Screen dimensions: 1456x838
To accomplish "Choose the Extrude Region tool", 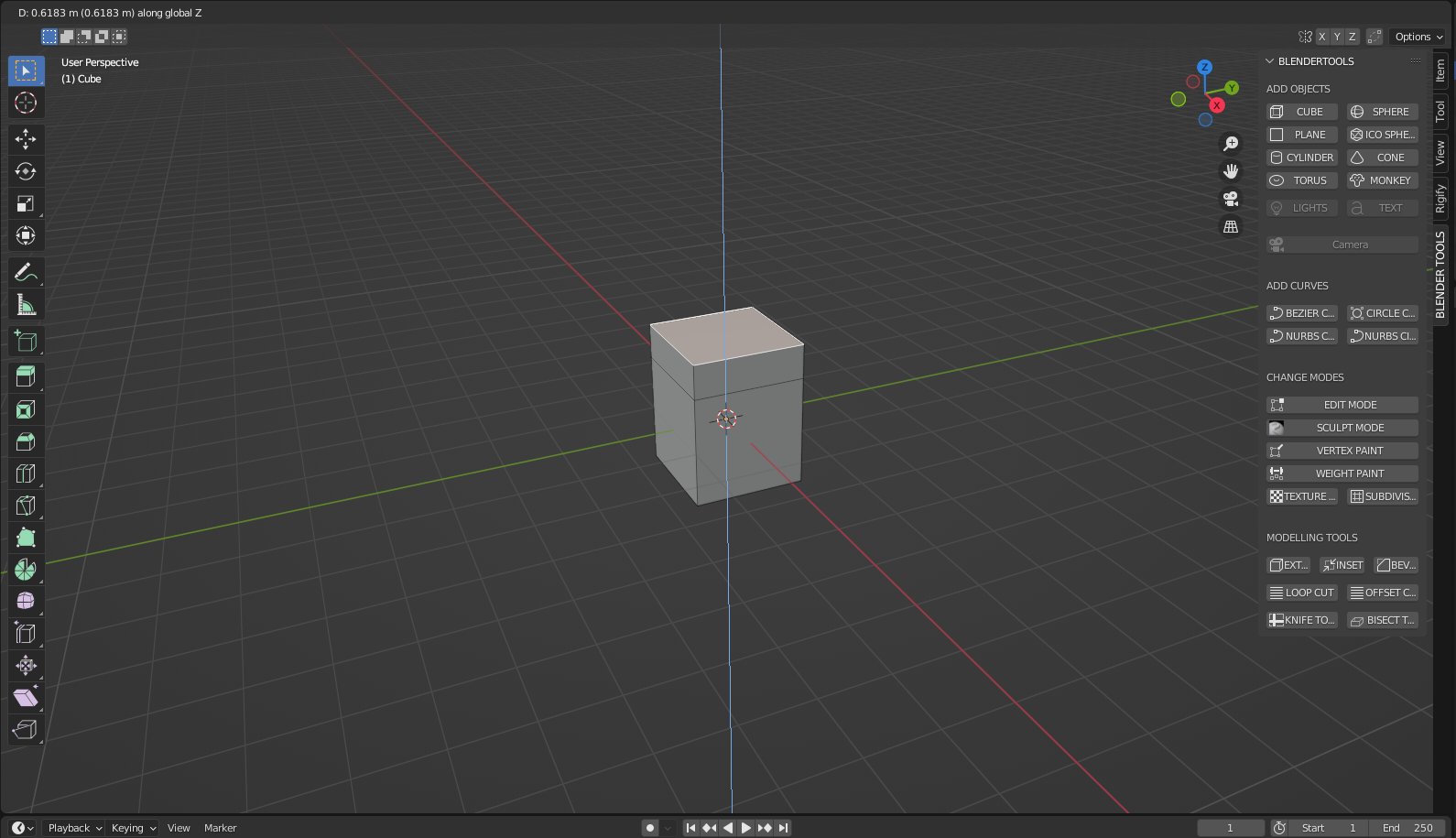I will pos(26,376).
